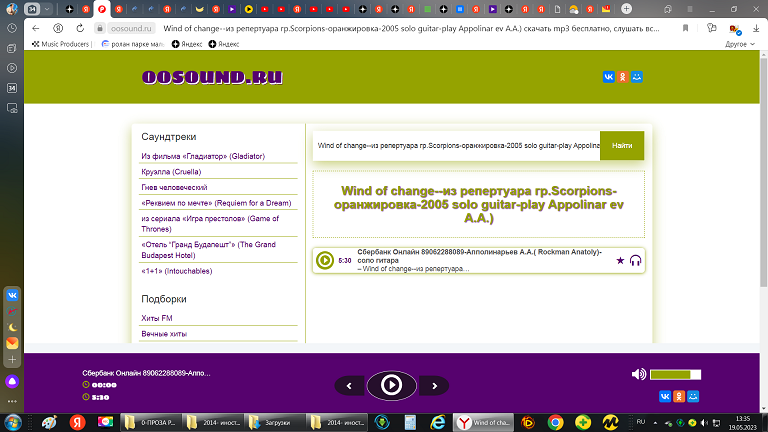768x432 pixels.
Task: Share via Odnoklassniki icon in the bottom player
Action: (x=679, y=396)
